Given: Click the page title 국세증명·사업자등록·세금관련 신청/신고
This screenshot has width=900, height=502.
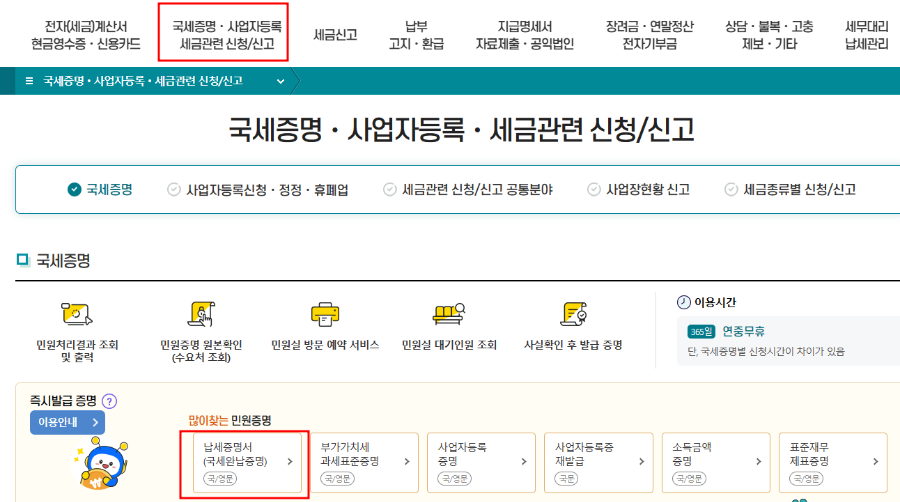Looking at the screenshot, I should coord(461,129).
